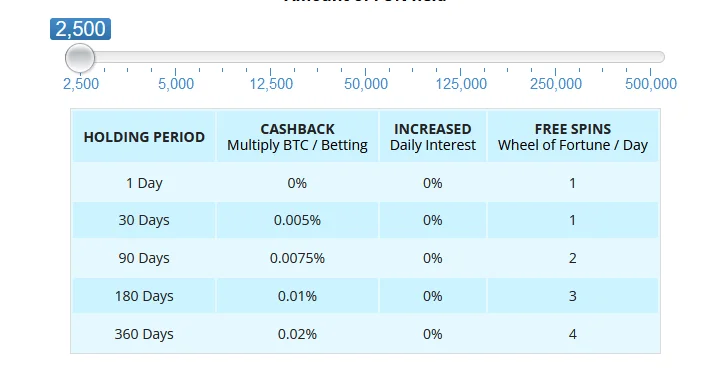This screenshot has height=379, width=709.
Task: Select the 500,000 slider mark
Action: 651,84
